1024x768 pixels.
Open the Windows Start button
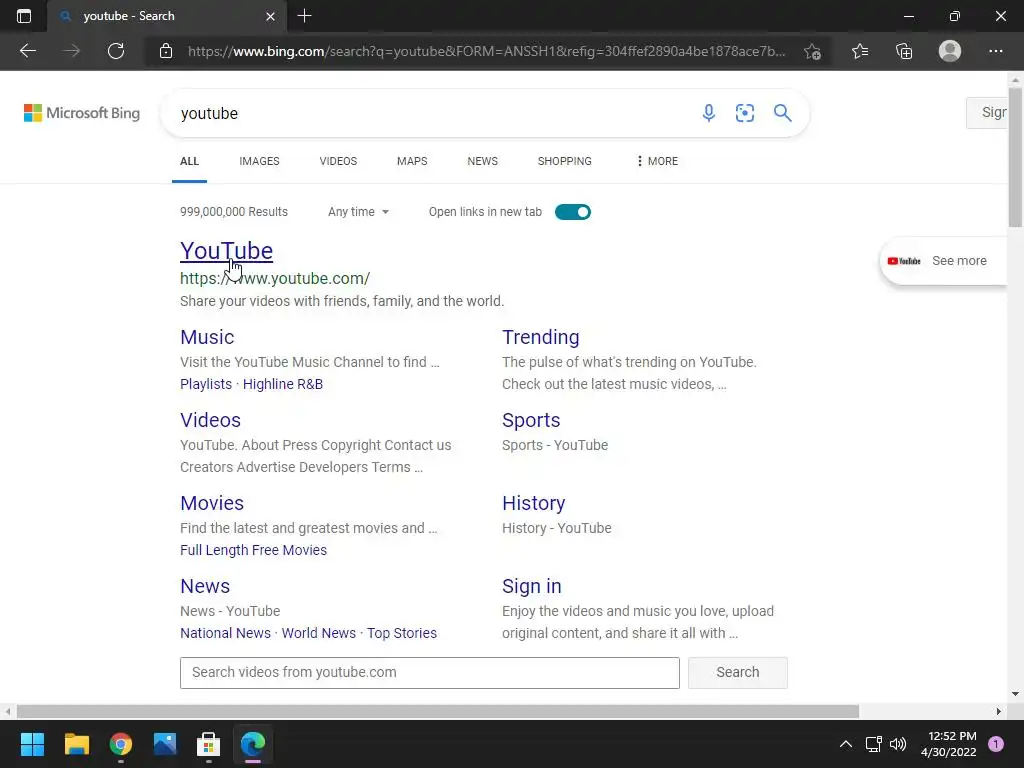[32, 744]
